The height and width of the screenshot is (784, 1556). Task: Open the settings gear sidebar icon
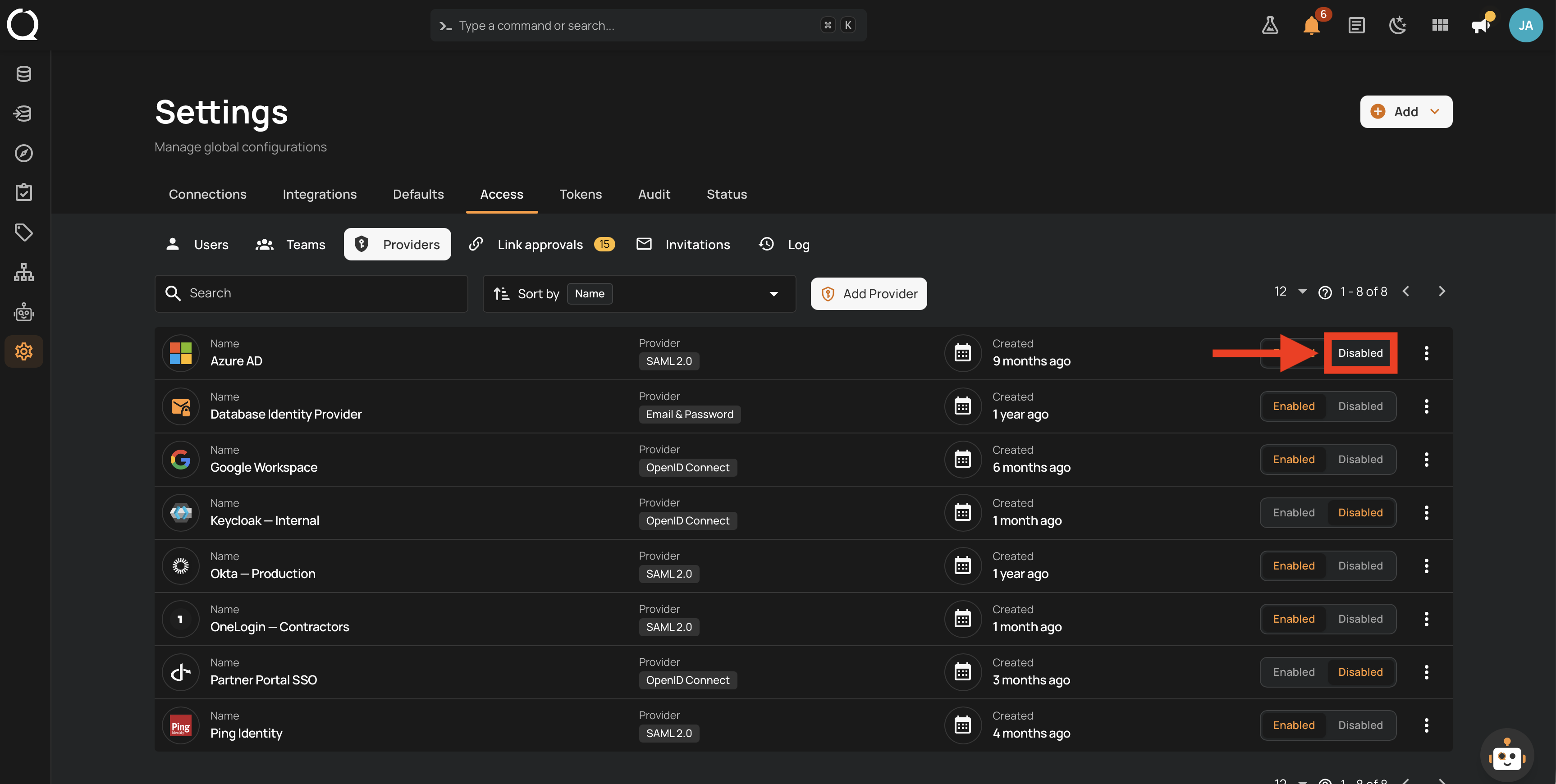(x=23, y=351)
